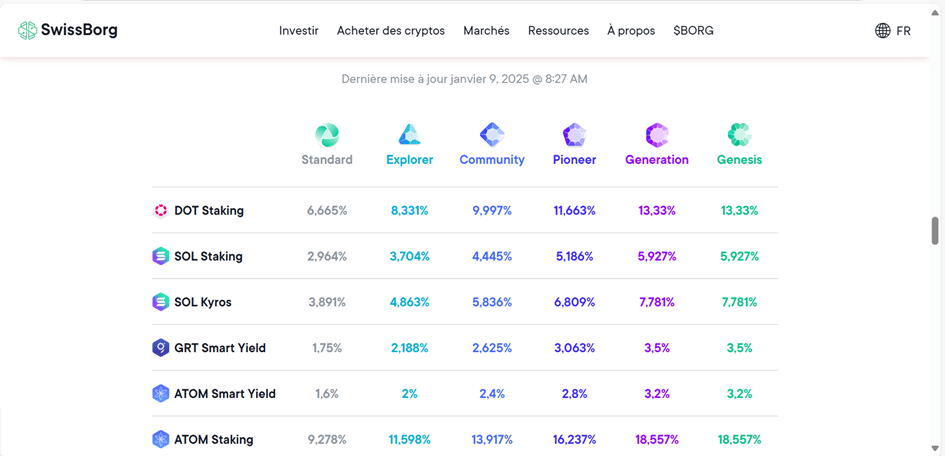Click the scrollbar down arrow
945x456 pixels.
tap(935, 448)
